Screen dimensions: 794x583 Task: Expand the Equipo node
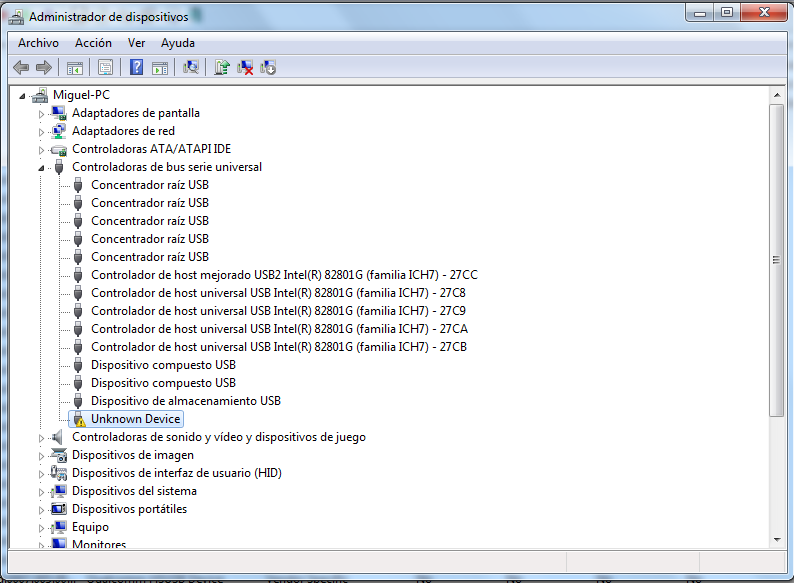(41, 528)
